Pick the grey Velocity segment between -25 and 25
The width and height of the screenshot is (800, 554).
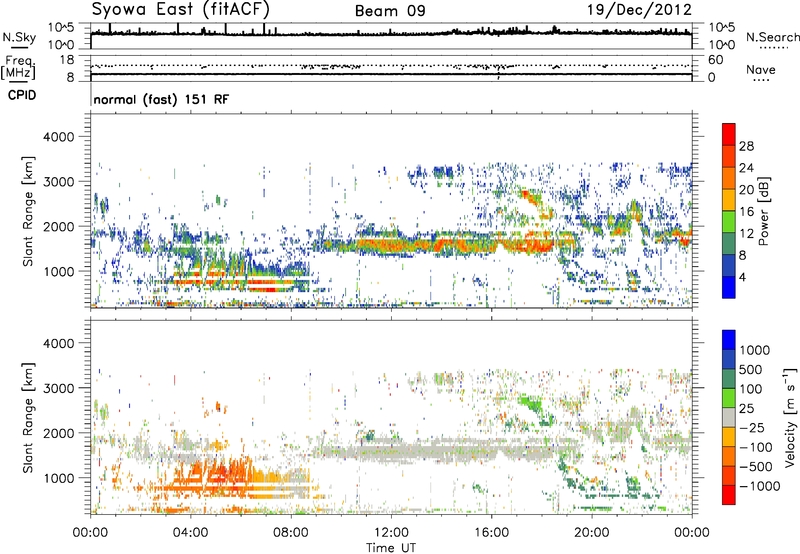pyautogui.click(x=729, y=418)
